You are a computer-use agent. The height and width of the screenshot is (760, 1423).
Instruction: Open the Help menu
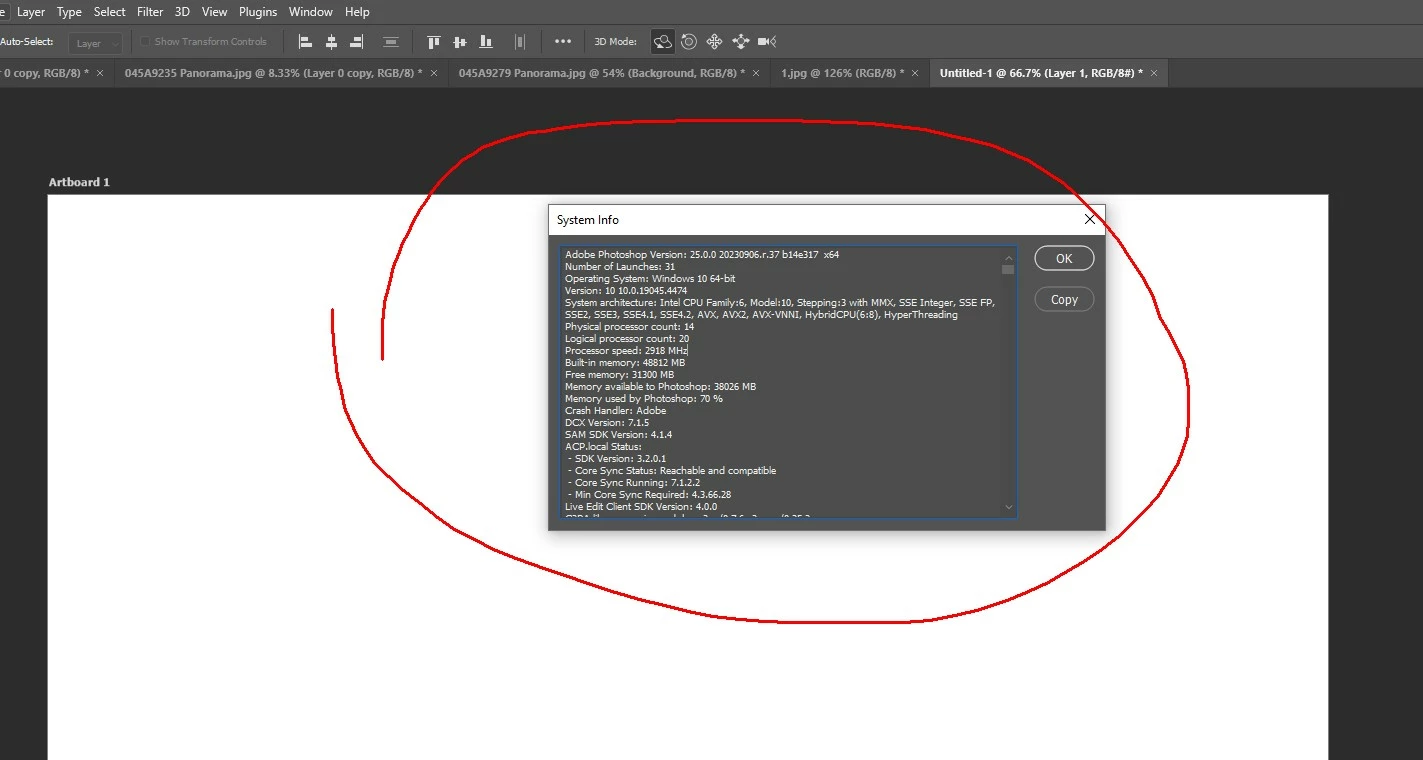click(x=357, y=12)
